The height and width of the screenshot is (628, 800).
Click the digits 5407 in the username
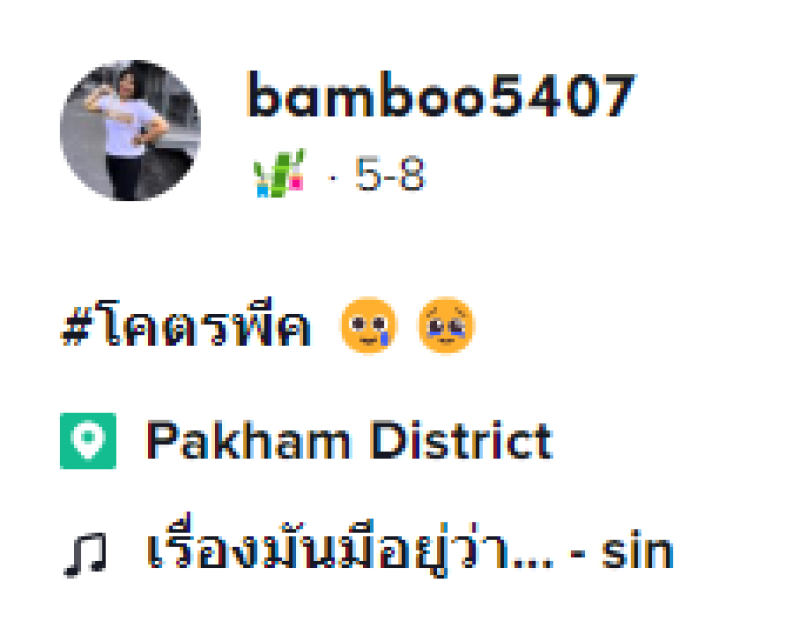click(563, 95)
